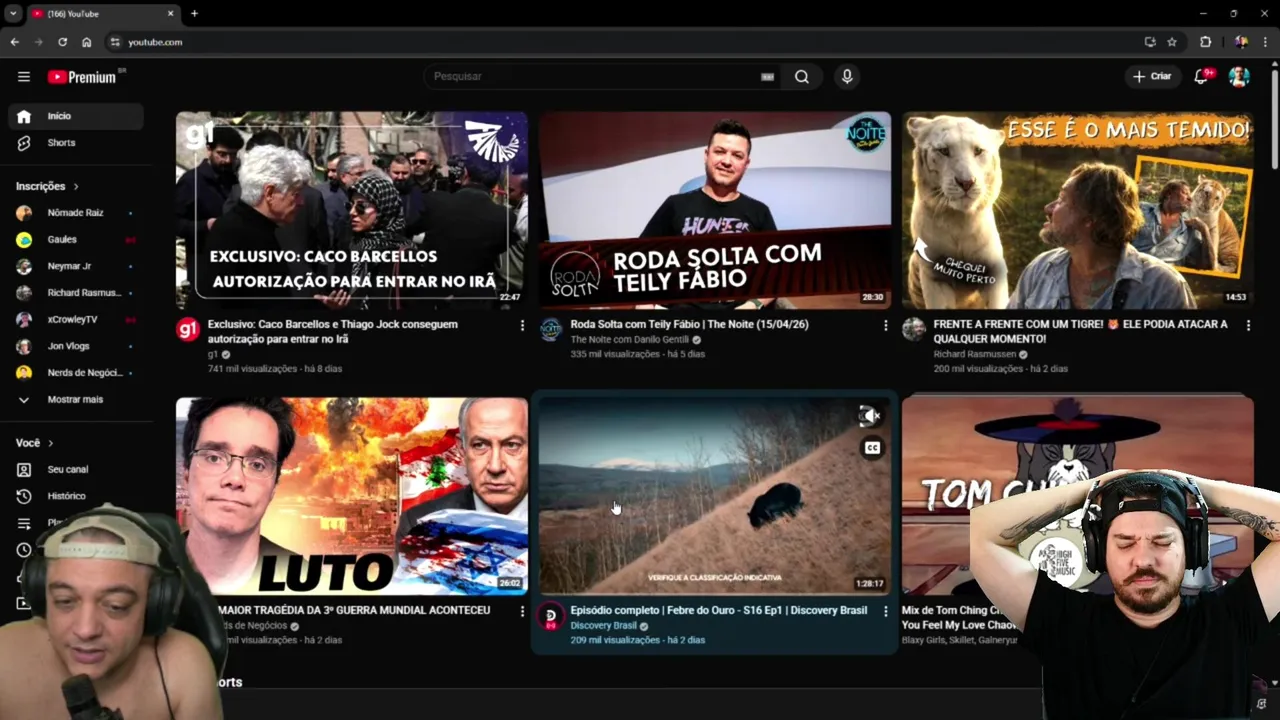Open Histórico in sidebar
1280x720 pixels.
tap(76, 496)
